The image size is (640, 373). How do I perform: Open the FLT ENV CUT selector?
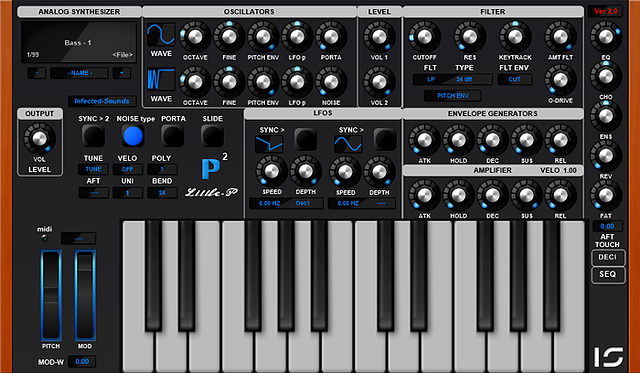pyautogui.click(x=515, y=79)
